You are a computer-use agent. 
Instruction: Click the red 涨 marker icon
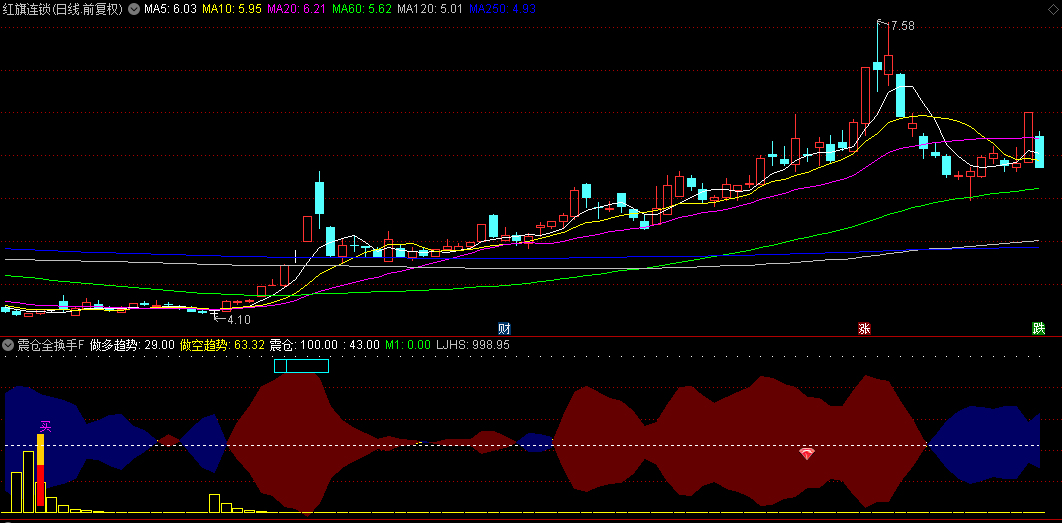coord(864,328)
